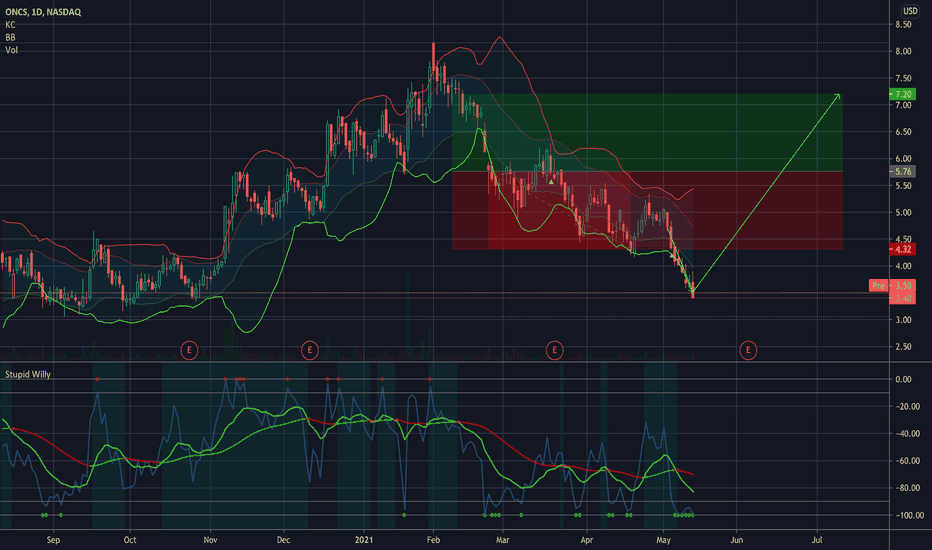This screenshot has width=932, height=550.
Task: Select the BB indicator label
Action: click(x=10, y=37)
